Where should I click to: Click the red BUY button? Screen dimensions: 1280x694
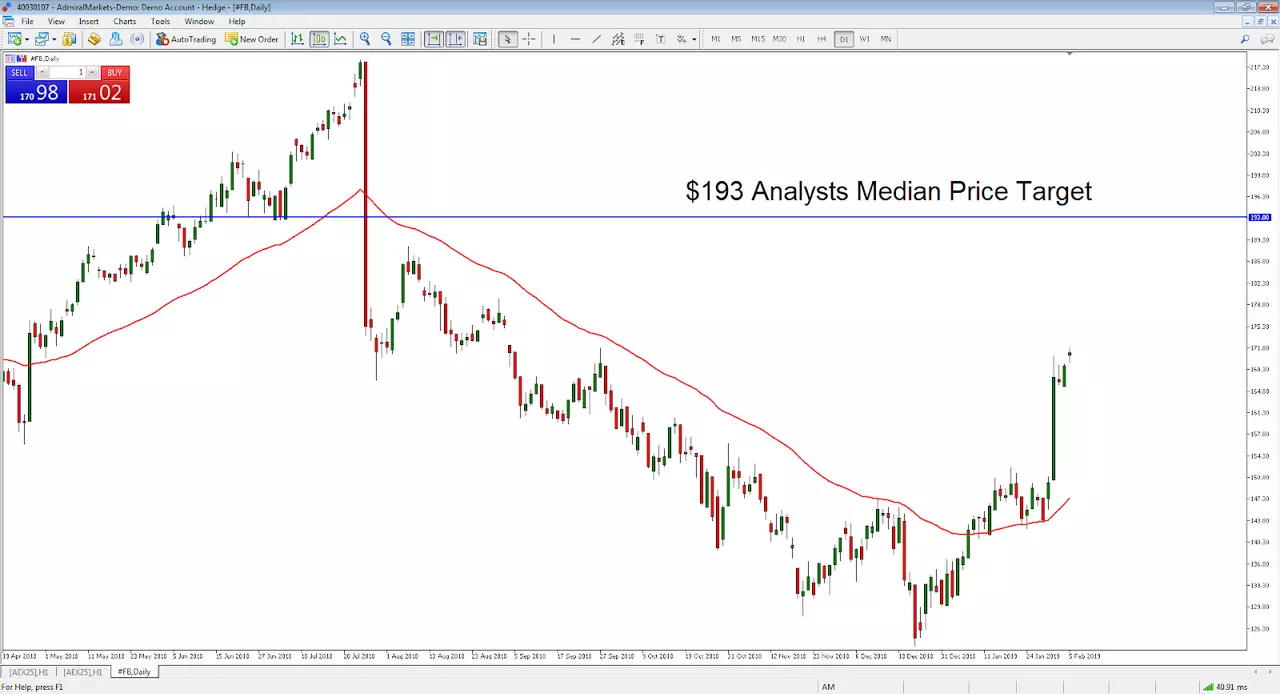pos(99,85)
